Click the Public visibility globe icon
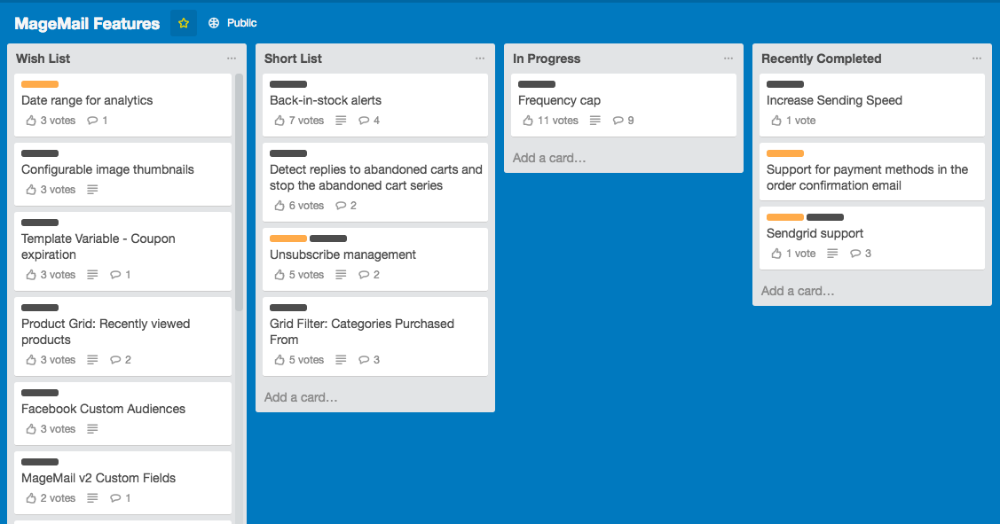 point(214,23)
